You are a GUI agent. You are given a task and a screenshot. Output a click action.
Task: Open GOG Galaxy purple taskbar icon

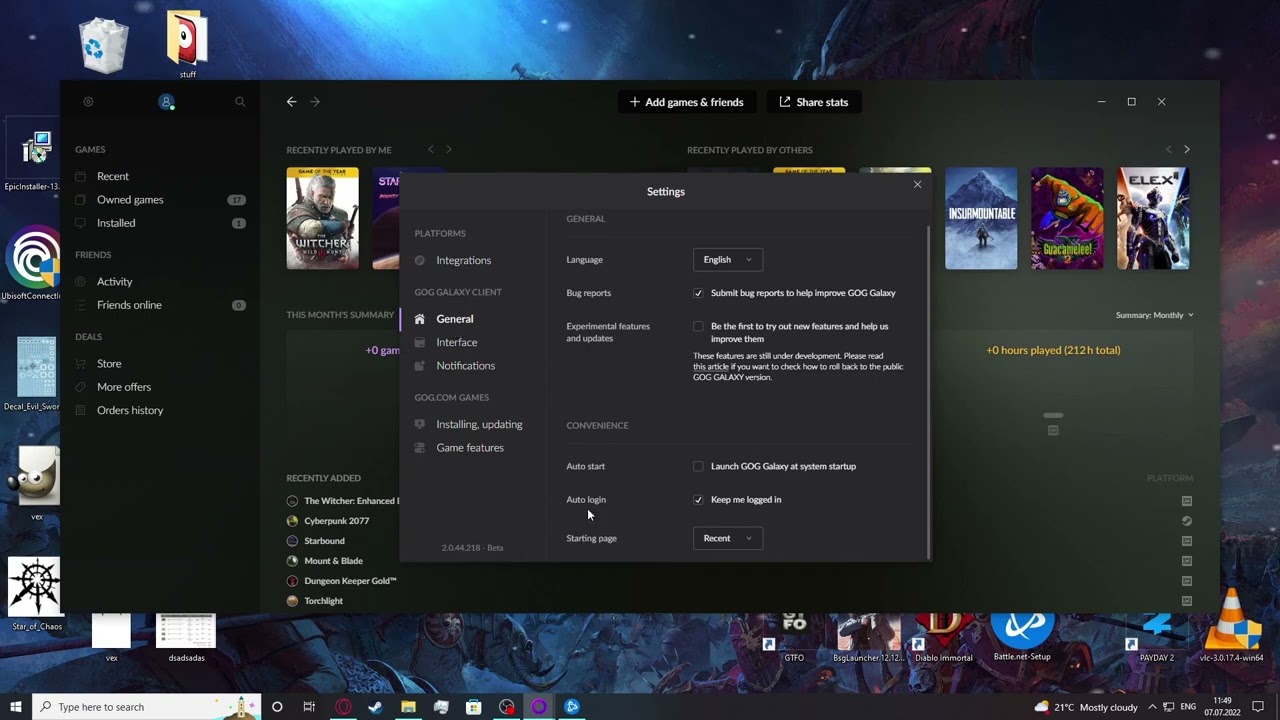(539, 707)
